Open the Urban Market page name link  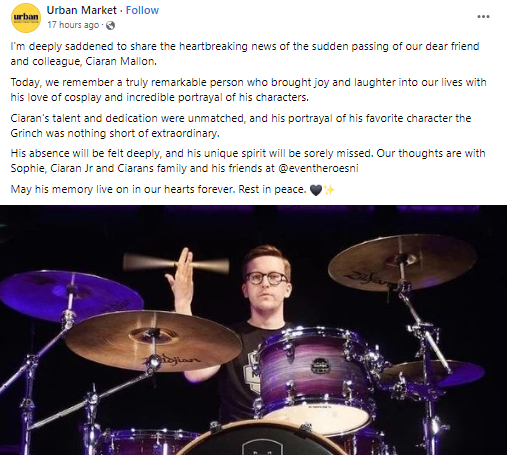point(82,10)
